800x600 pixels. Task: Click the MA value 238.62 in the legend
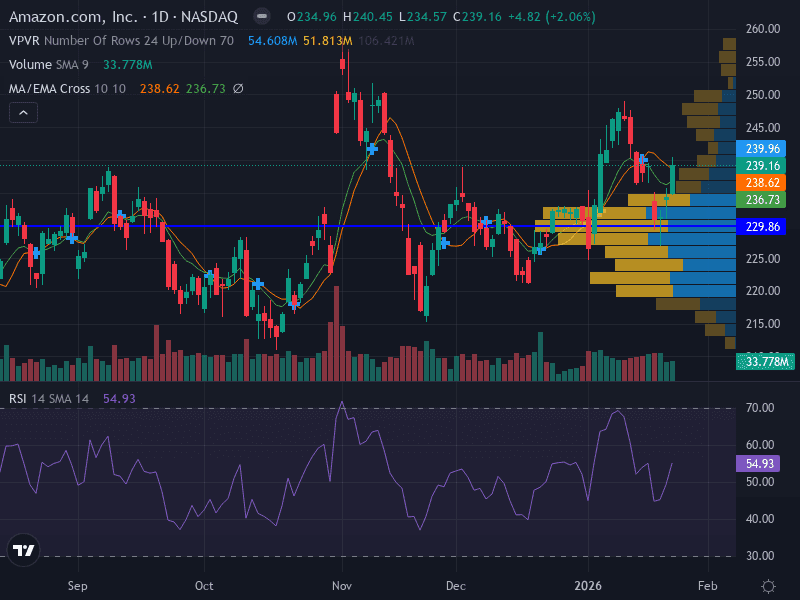pos(160,89)
